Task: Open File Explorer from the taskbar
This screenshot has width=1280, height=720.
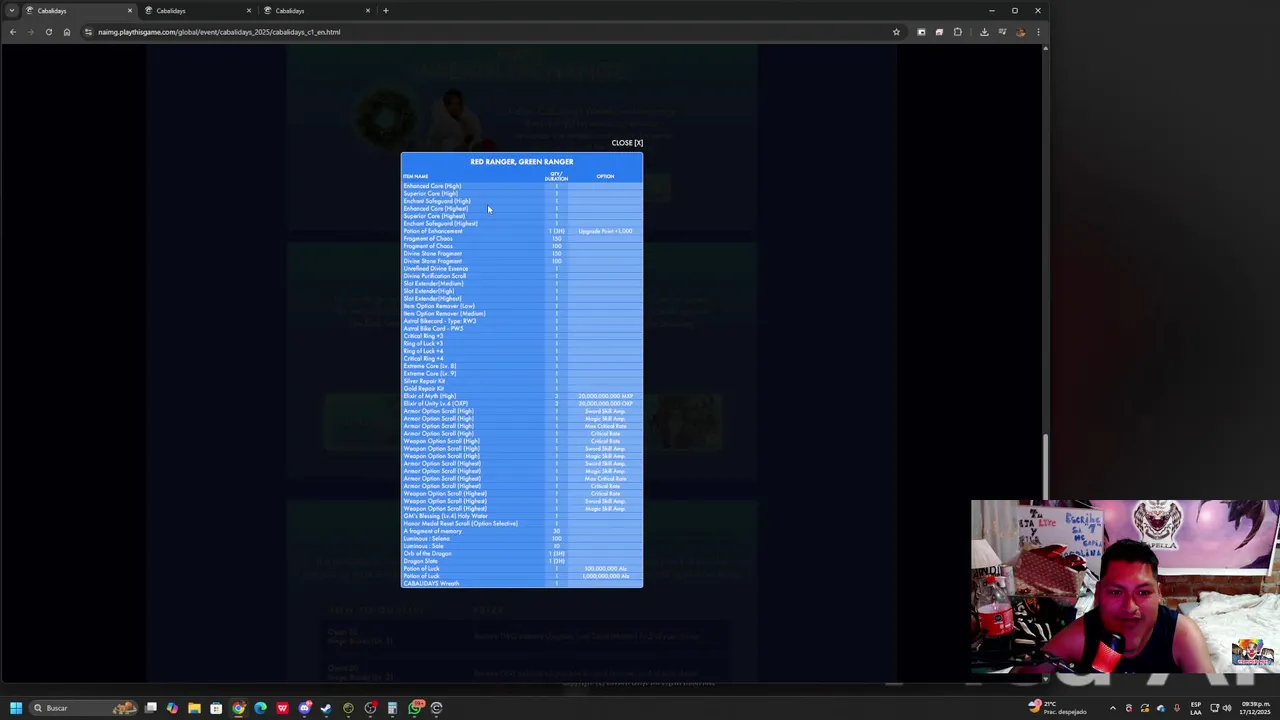Action: 194,708
